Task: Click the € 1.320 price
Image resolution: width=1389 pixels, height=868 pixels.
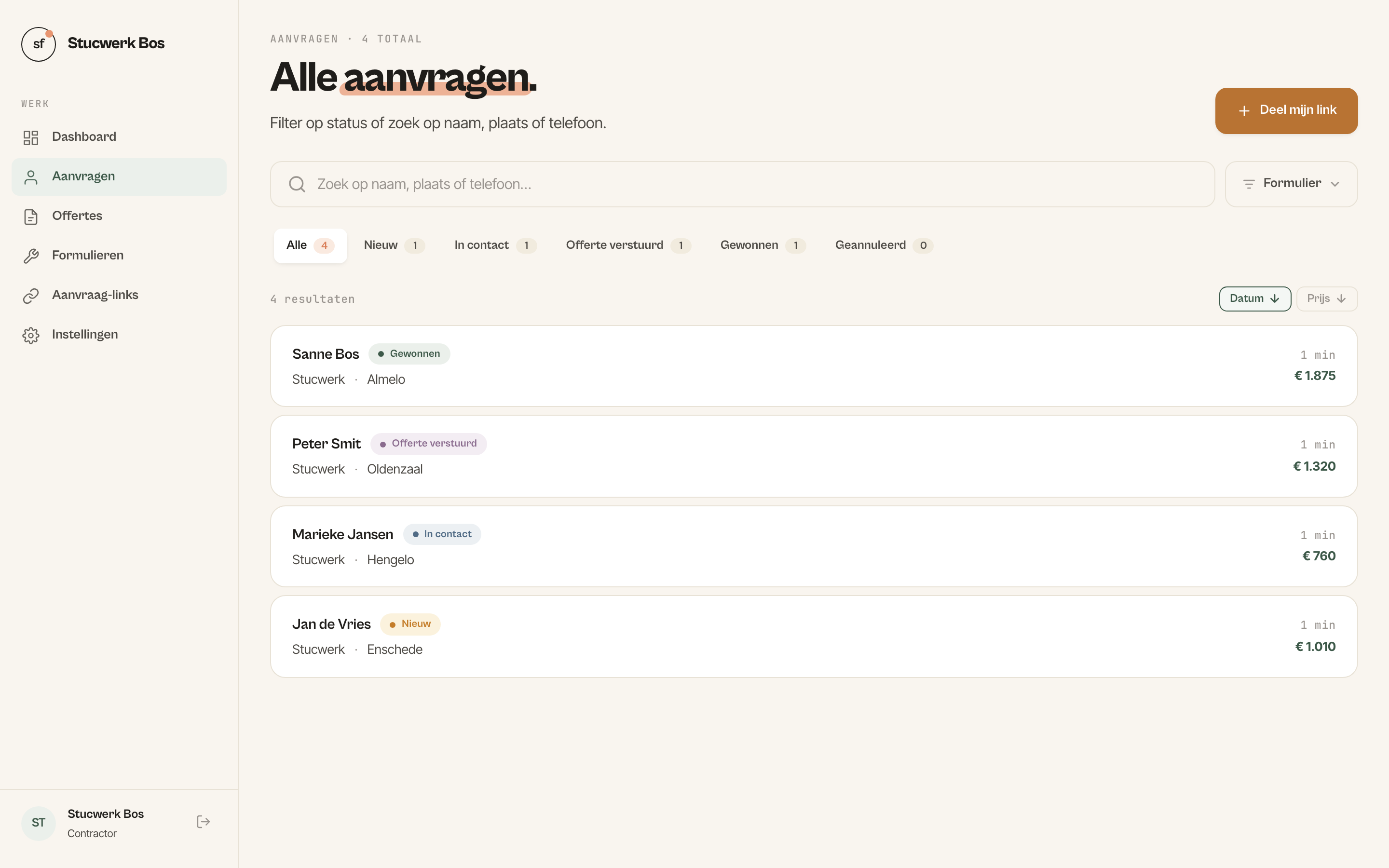Action: (1314, 467)
